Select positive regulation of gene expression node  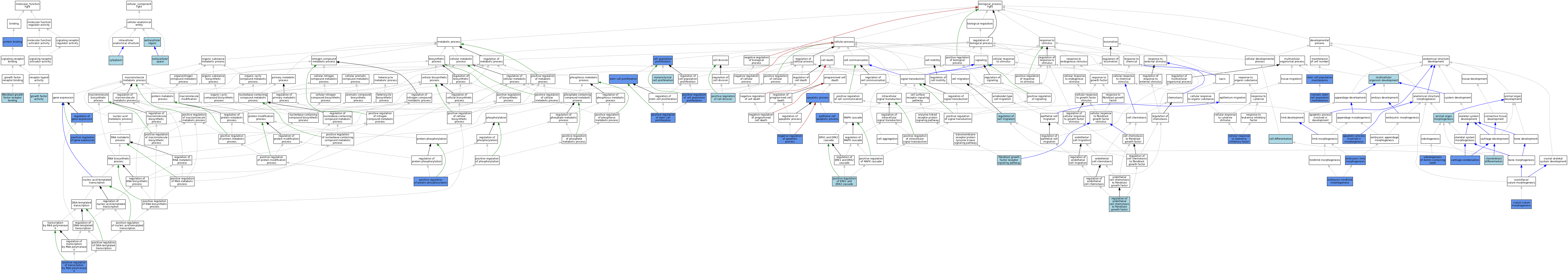[x=83, y=139]
